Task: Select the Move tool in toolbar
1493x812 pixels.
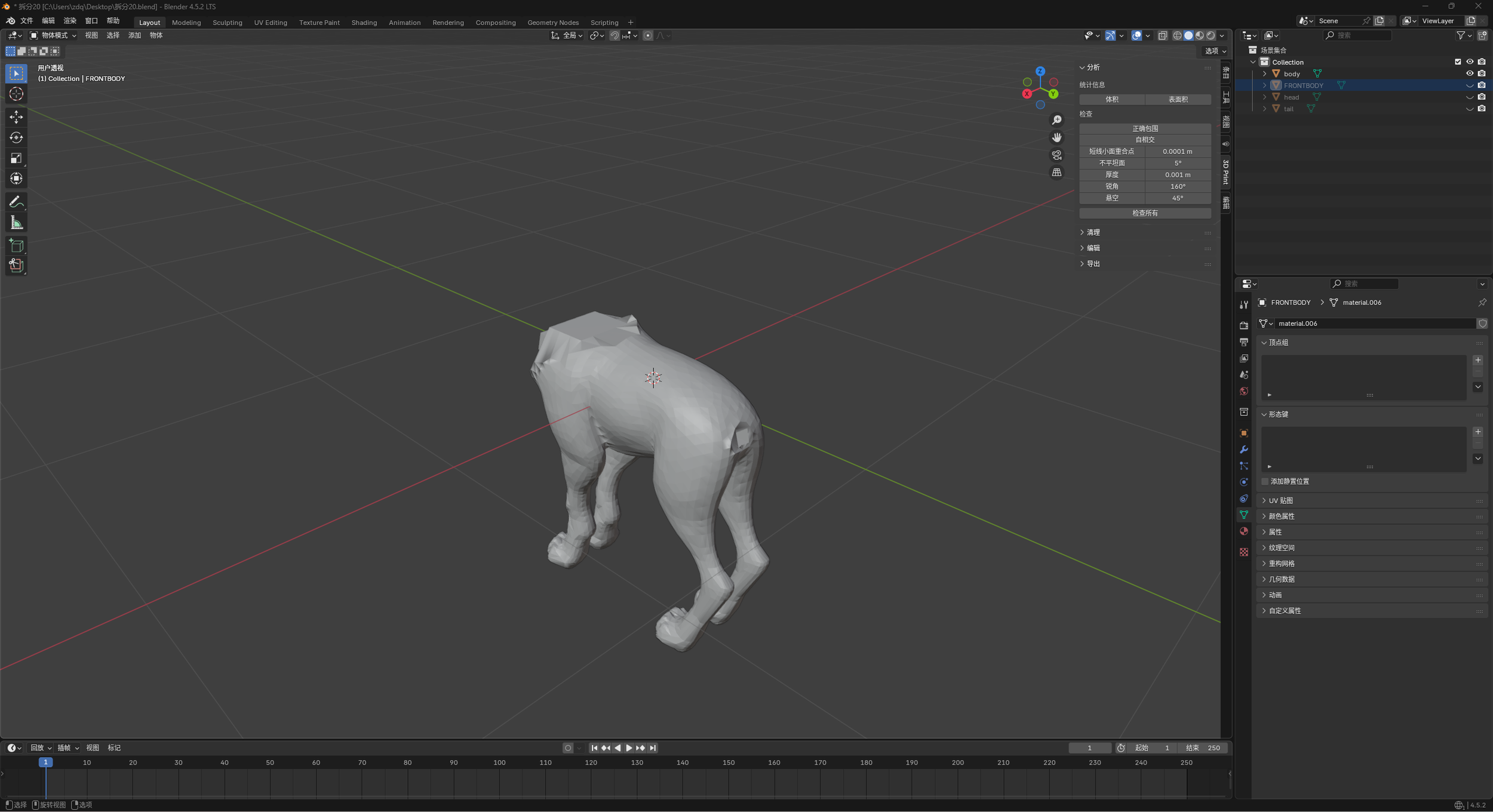Action: [x=16, y=116]
